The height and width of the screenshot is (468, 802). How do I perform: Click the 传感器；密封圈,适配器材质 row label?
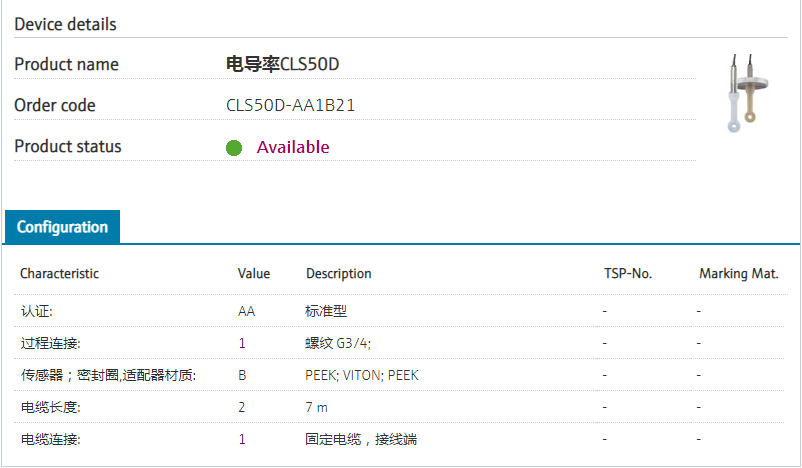coord(108,375)
